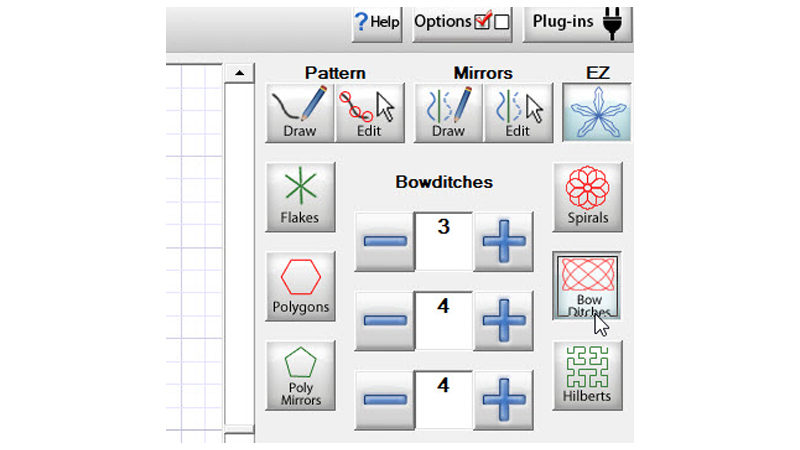The width and height of the screenshot is (800, 450).
Task: Click the scrollbar up arrow
Action: [239, 73]
